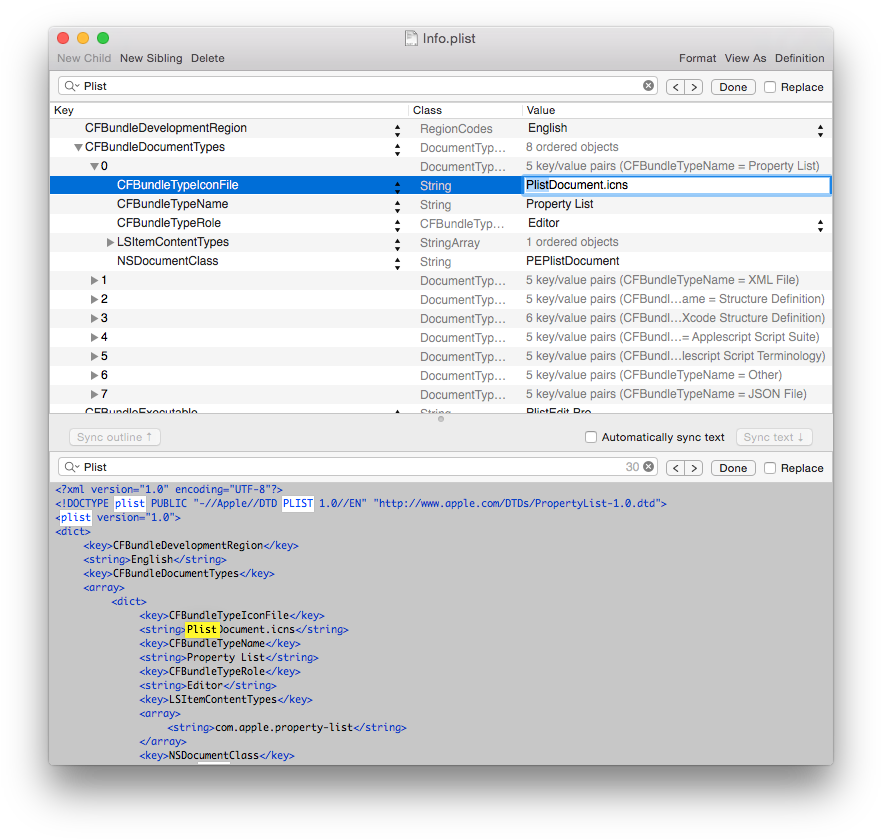Click the 'Property List' value cell
Image resolution: width=881 pixels, height=839 pixels.
pyautogui.click(x=560, y=204)
